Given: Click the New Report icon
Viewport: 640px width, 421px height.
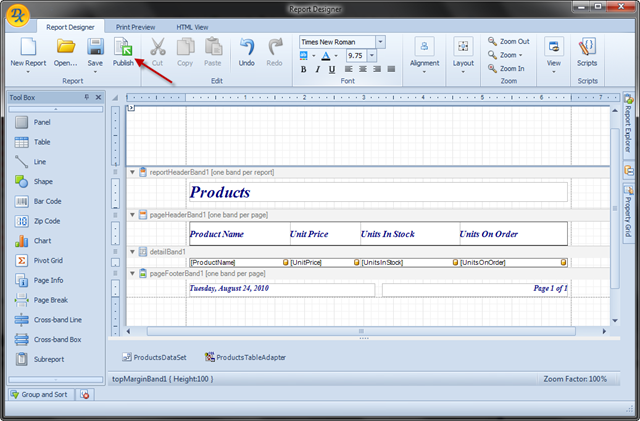Looking at the screenshot, I should coord(28,47).
